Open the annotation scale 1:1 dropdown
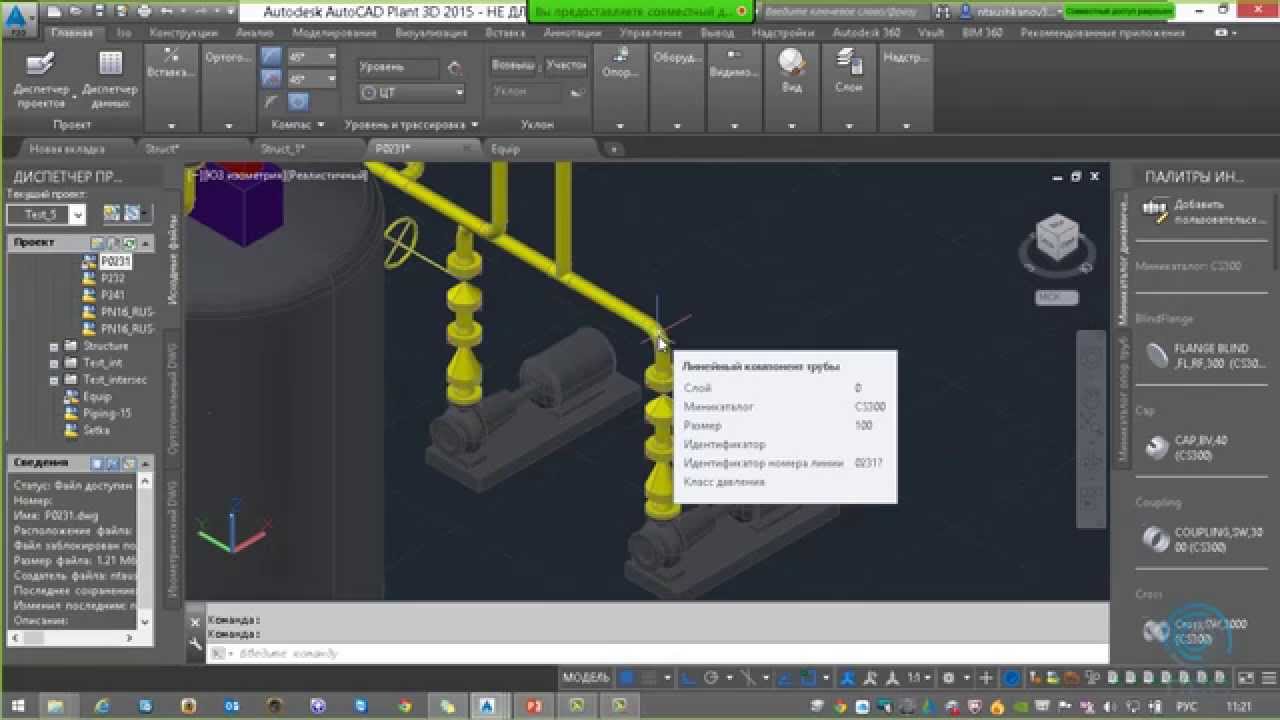Image resolution: width=1280 pixels, height=720 pixels. (x=917, y=678)
